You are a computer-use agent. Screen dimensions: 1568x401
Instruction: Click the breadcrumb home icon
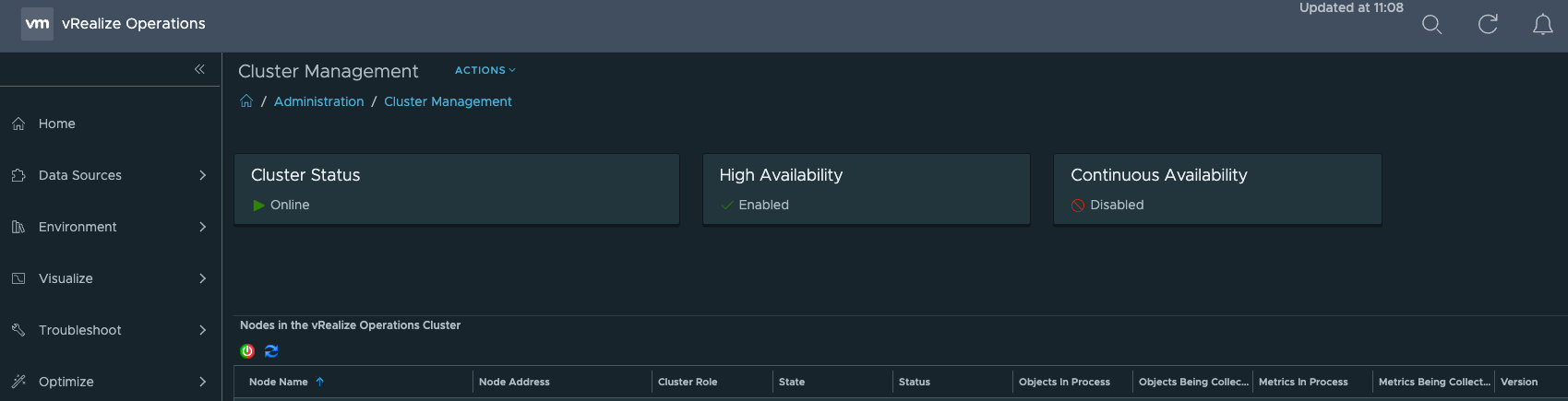[x=246, y=101]
